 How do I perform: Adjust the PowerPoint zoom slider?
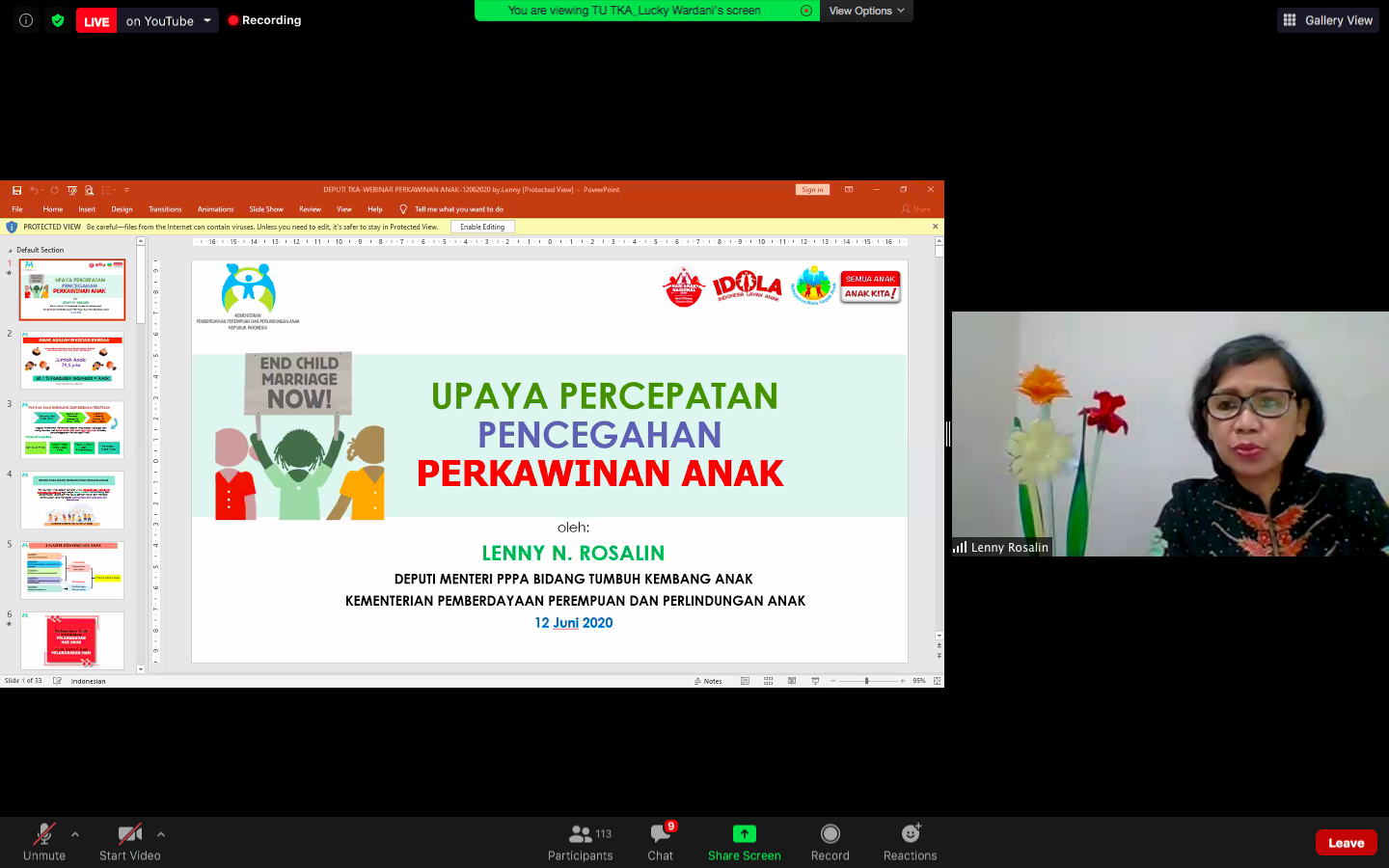pyautogui.click(x=866, y=681)
